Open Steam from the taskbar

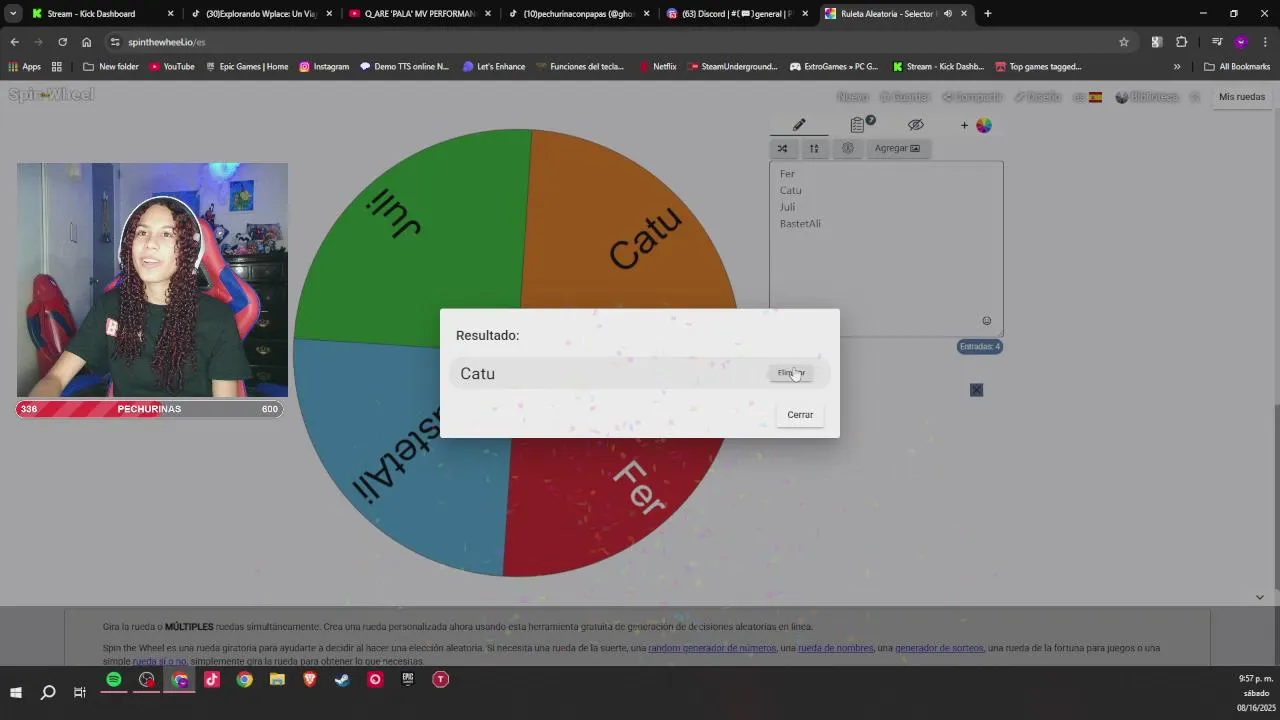pos(342,680)
